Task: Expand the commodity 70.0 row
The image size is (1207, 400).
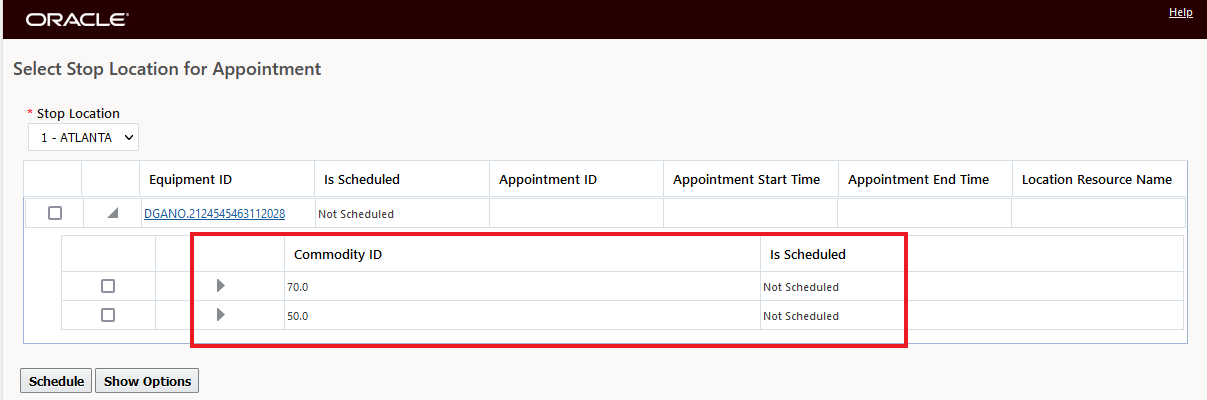Action: pos(220,286)
